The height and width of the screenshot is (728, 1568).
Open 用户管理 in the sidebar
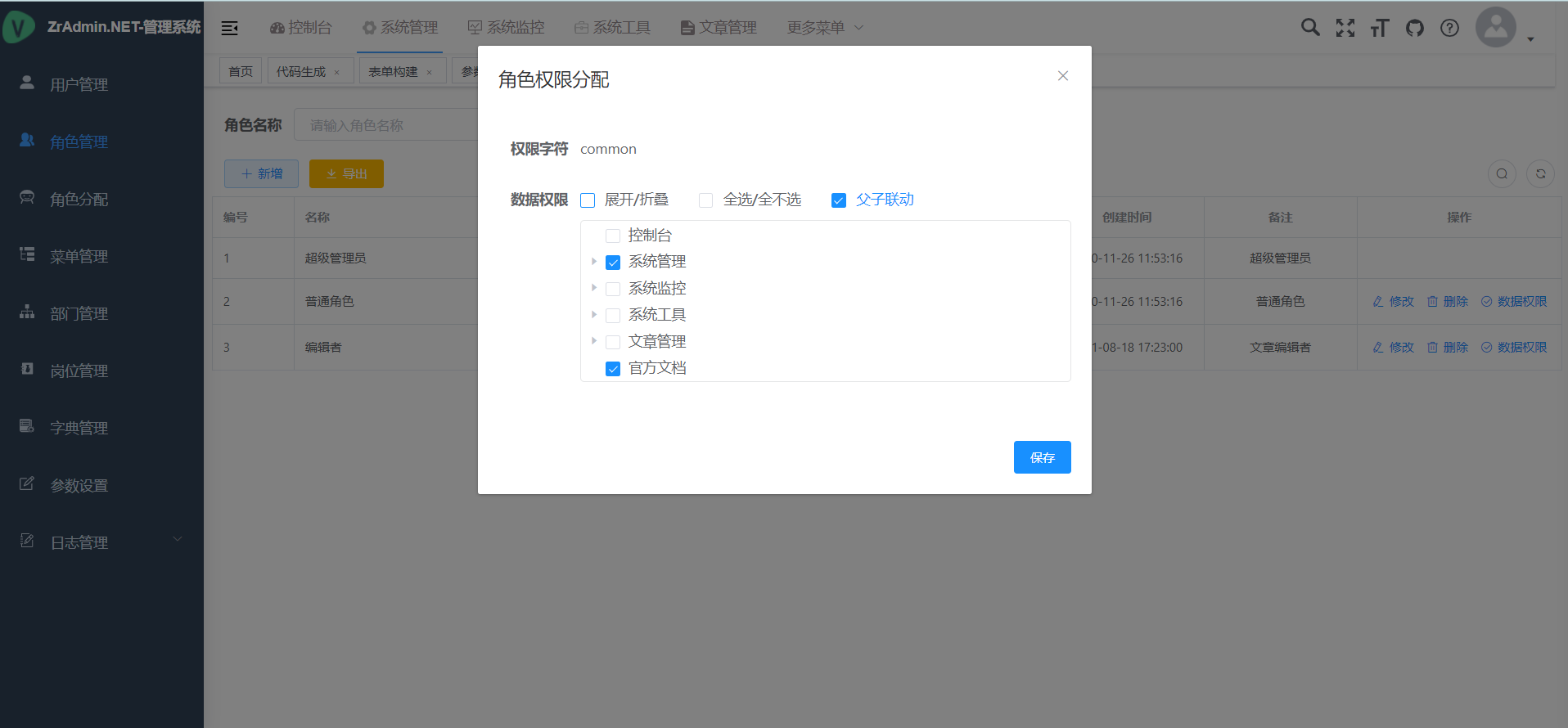point(79,84)
